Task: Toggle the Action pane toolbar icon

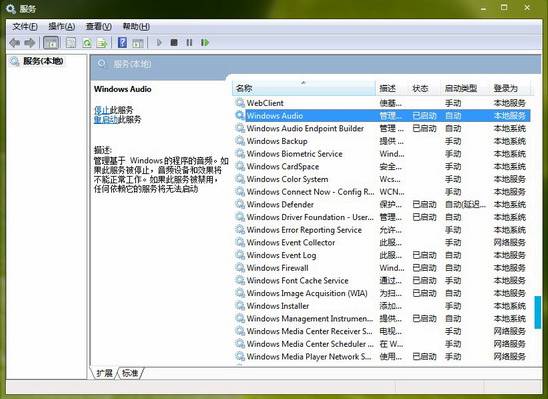Action: (x=138, y=43)
